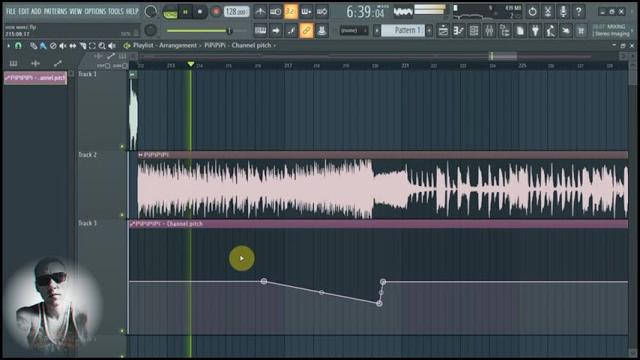This screenshot has height=360, width=640.
Task: Open the EDIT menu
Action: (x=24, y=11)
